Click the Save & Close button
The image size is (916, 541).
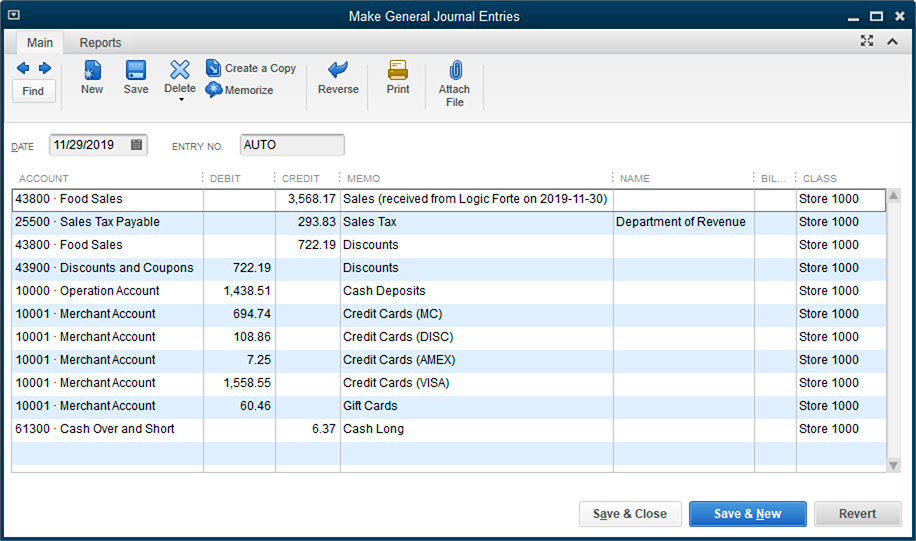[630, 514]
